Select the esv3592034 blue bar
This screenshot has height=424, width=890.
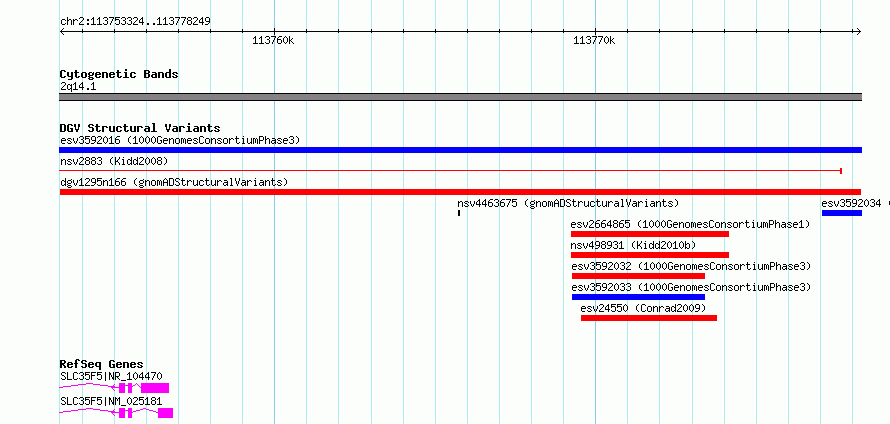pyautogui.click(x=842, y=213)
